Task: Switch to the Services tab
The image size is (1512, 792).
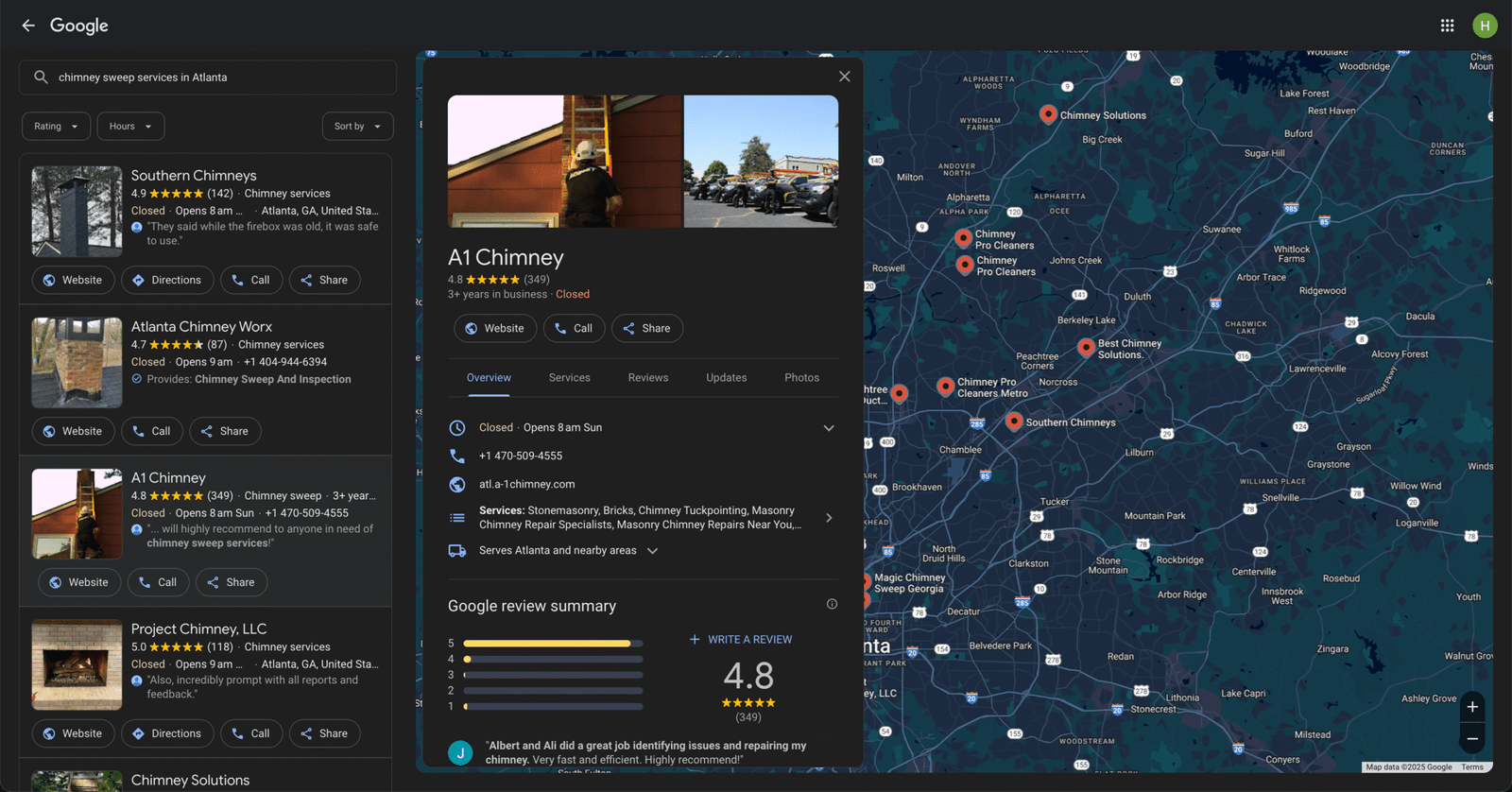Action: (x=570, y=378)
